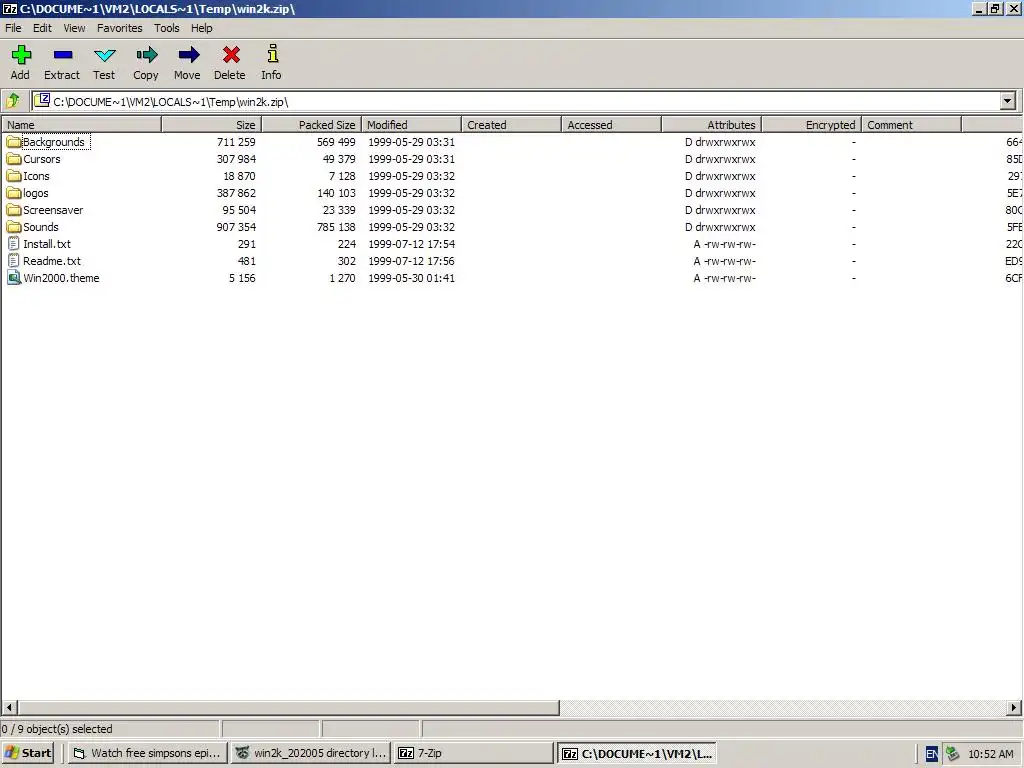
Task: Sort by the Modified column header
Action: pos(411,125)
